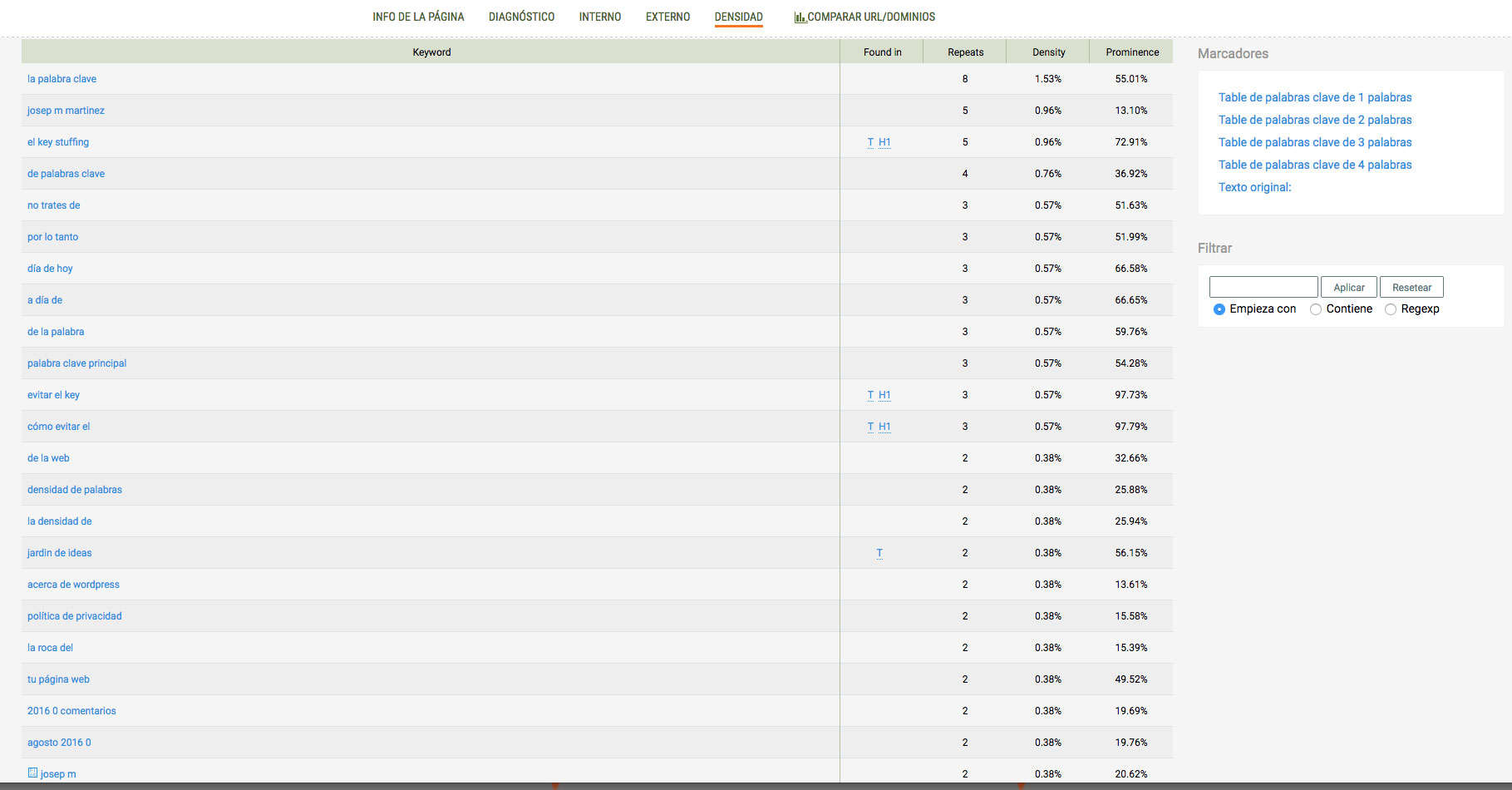Sort table by Repeats column
Screen dimensions: 1512x790
pyautogui.click(x=965, y=52)
